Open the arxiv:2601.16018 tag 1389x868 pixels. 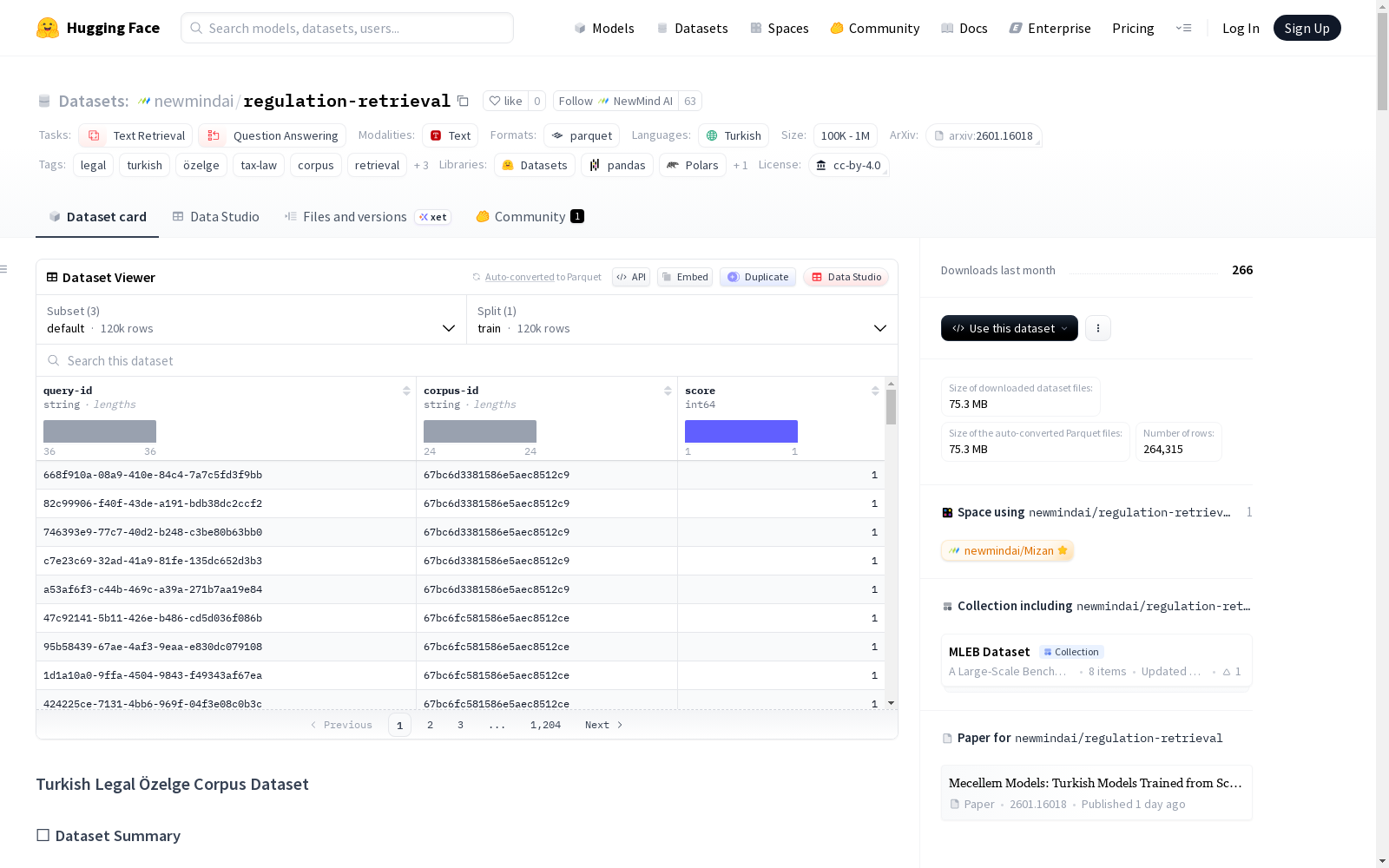pyautogui.click(x=984, y=135)
